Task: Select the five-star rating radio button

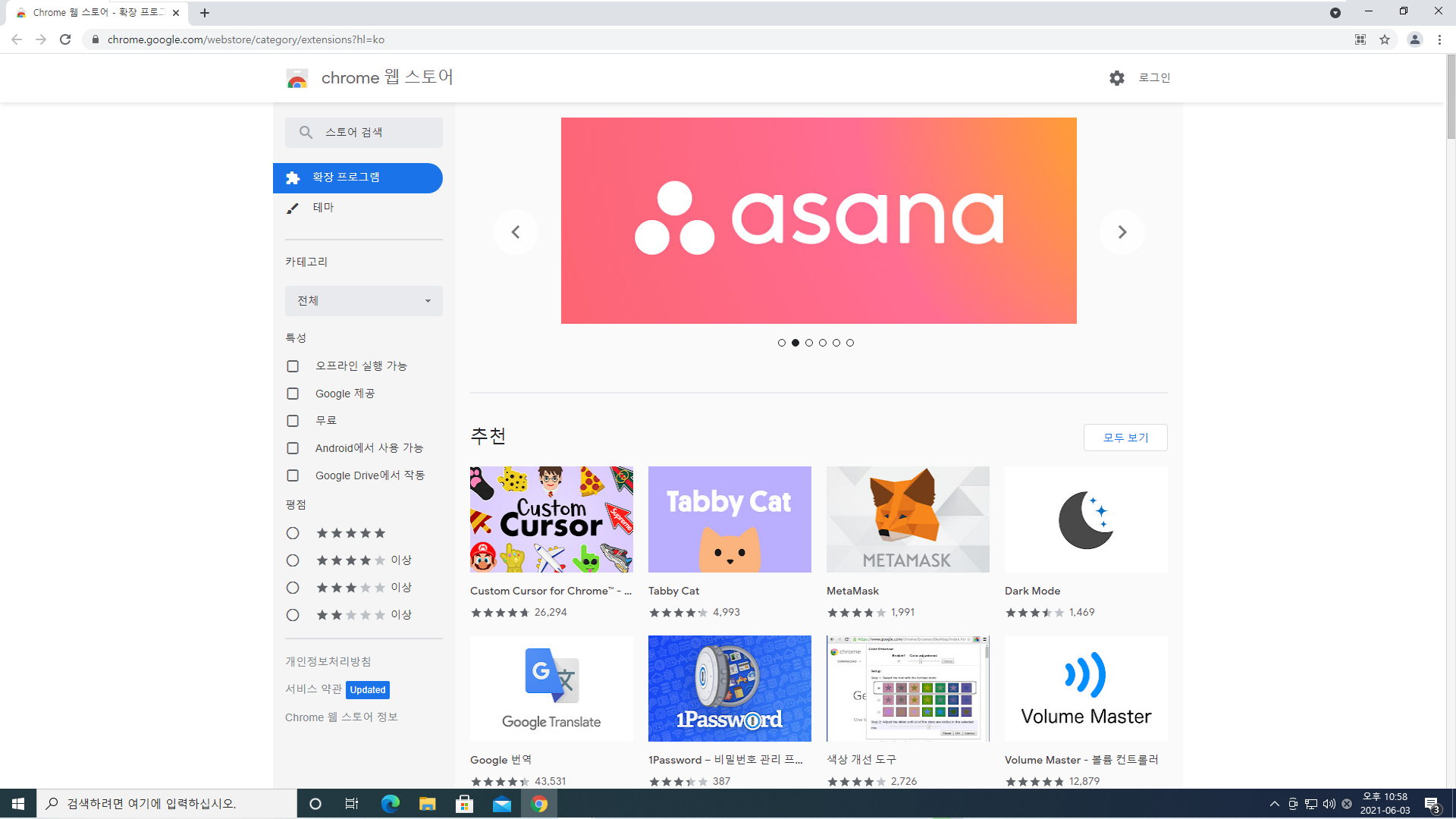Action: click(293, 533)
